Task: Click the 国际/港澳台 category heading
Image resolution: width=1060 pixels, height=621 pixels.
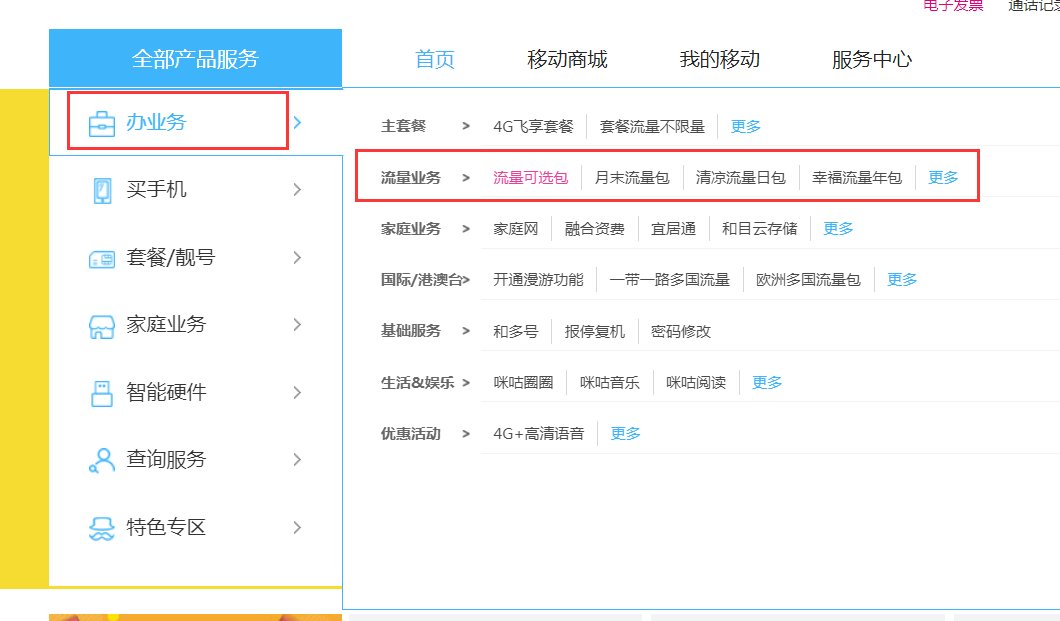Action: coord(422,280)
